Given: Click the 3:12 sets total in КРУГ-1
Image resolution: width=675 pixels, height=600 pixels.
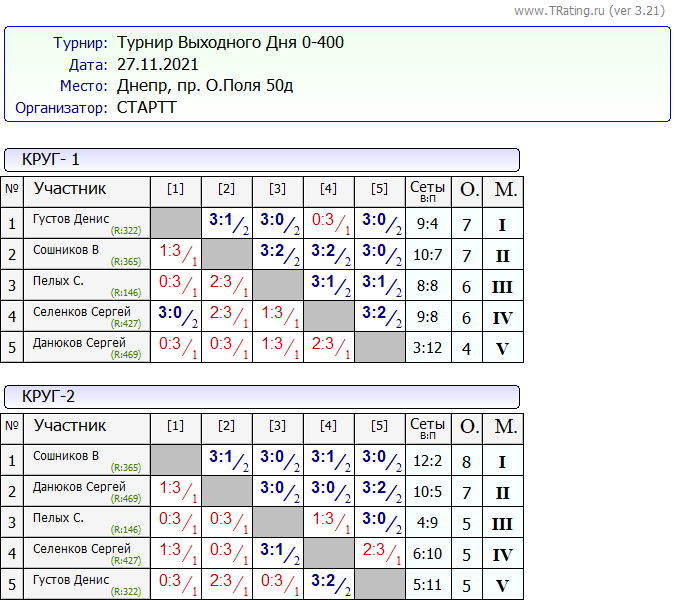Looking at the screenshot, I should (x=428, y=349).
